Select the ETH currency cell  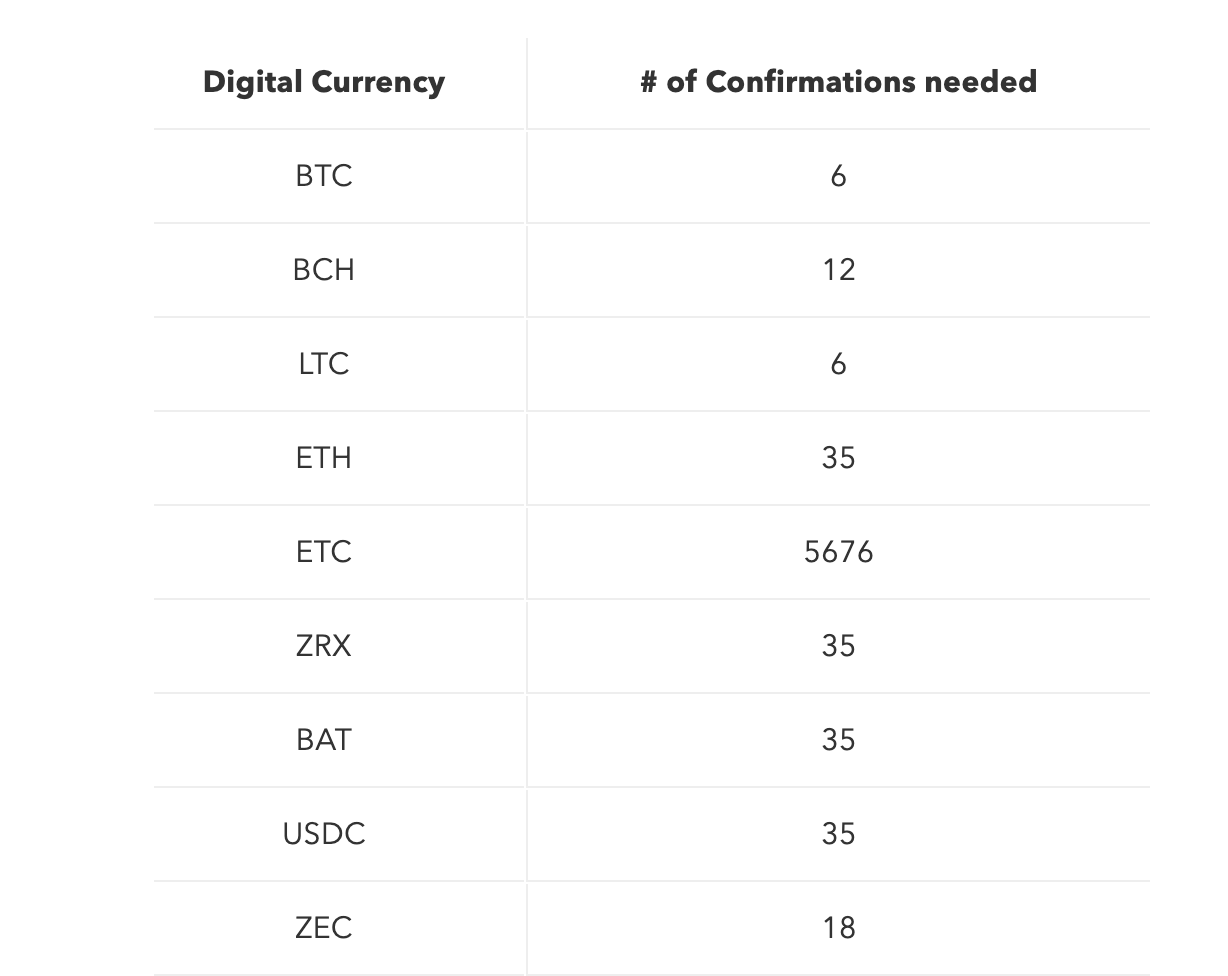(324, 458)
